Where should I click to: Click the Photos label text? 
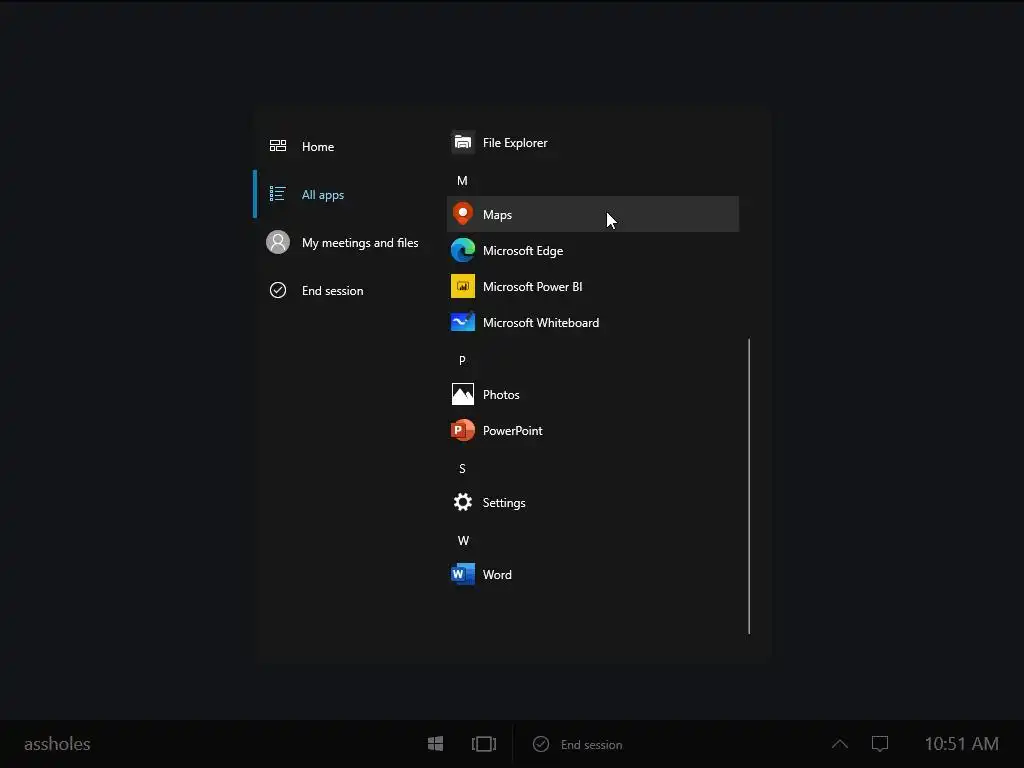501,394
